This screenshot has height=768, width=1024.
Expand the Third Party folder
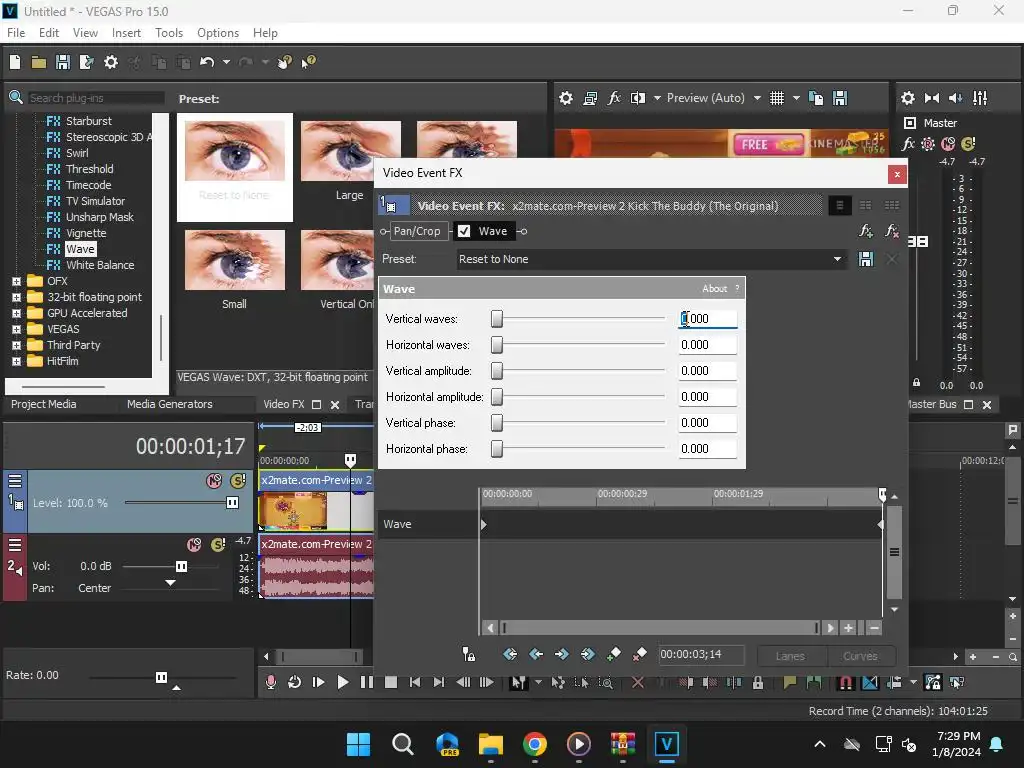click(17, 345)
